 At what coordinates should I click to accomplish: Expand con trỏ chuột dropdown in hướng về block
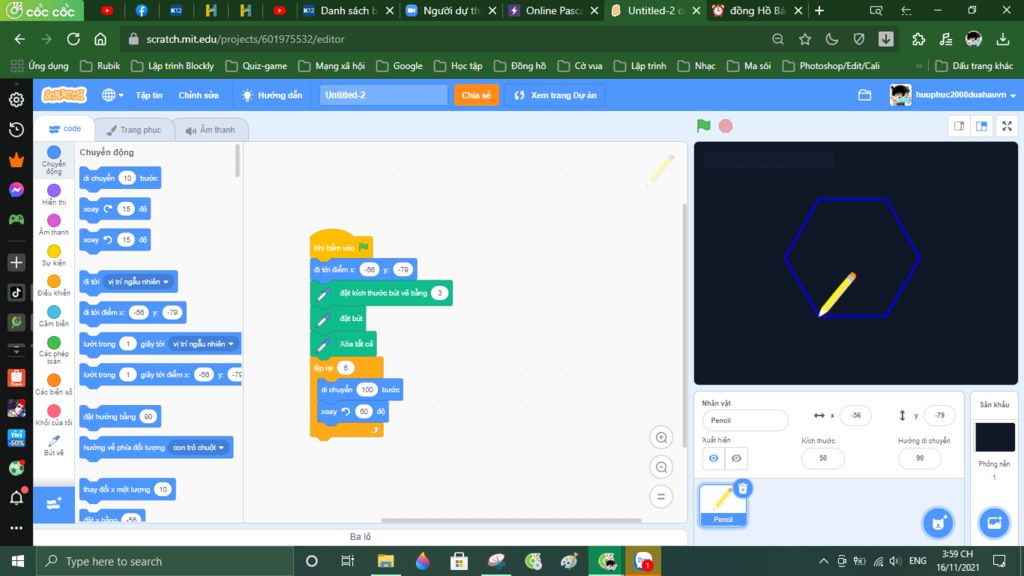pyautogui.click(x=199, y=447)
